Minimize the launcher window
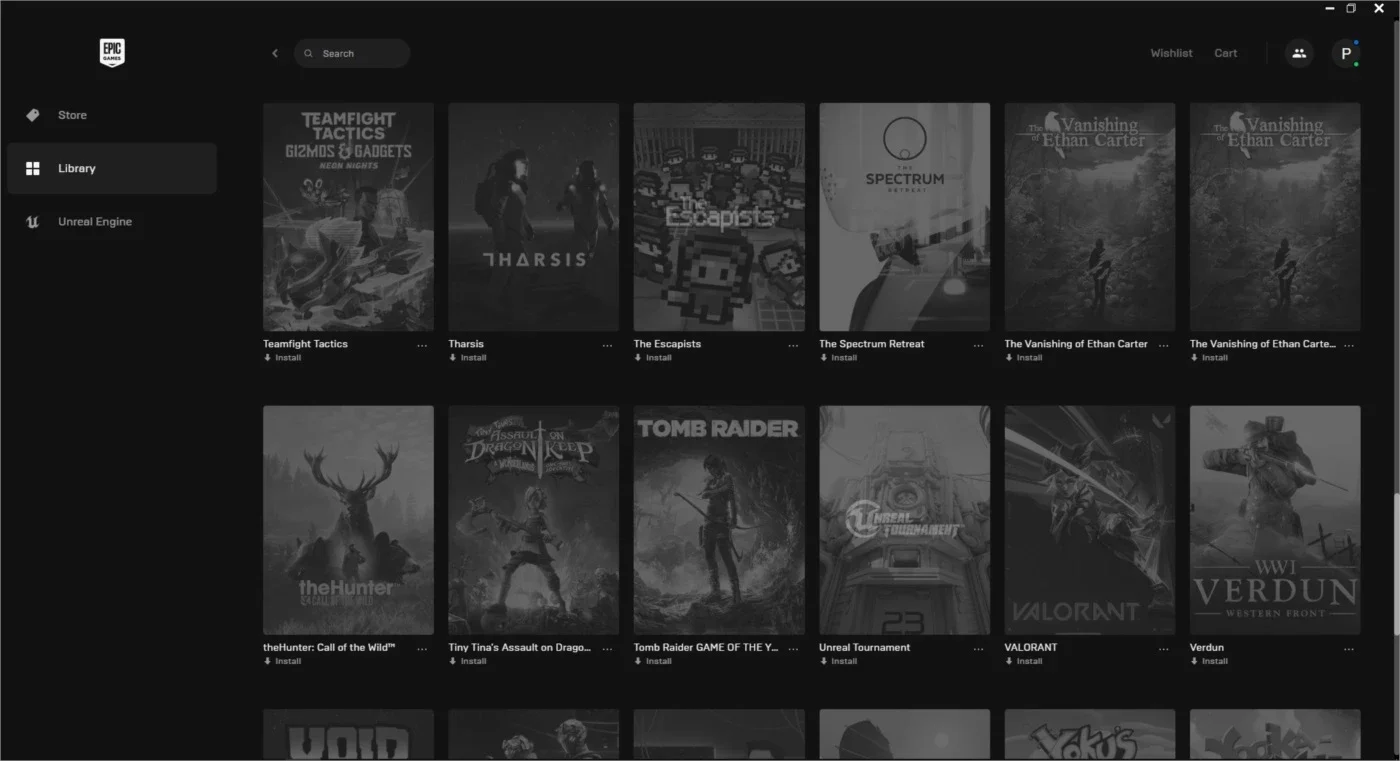 pos(1330,8)
